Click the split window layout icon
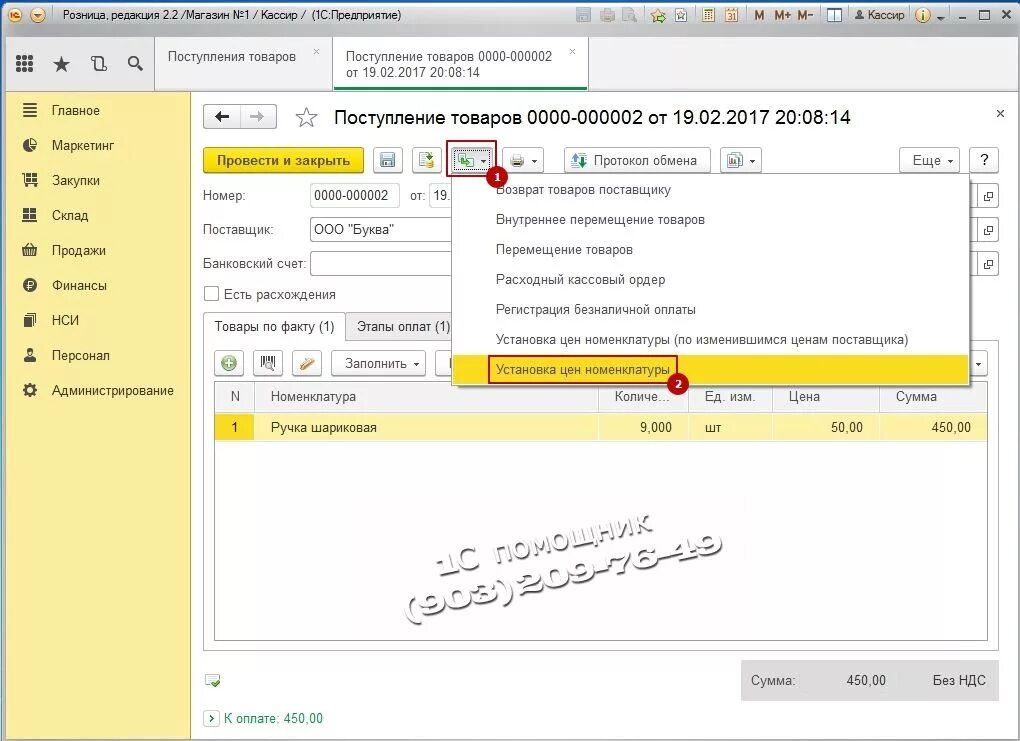 tap(834, 14)
